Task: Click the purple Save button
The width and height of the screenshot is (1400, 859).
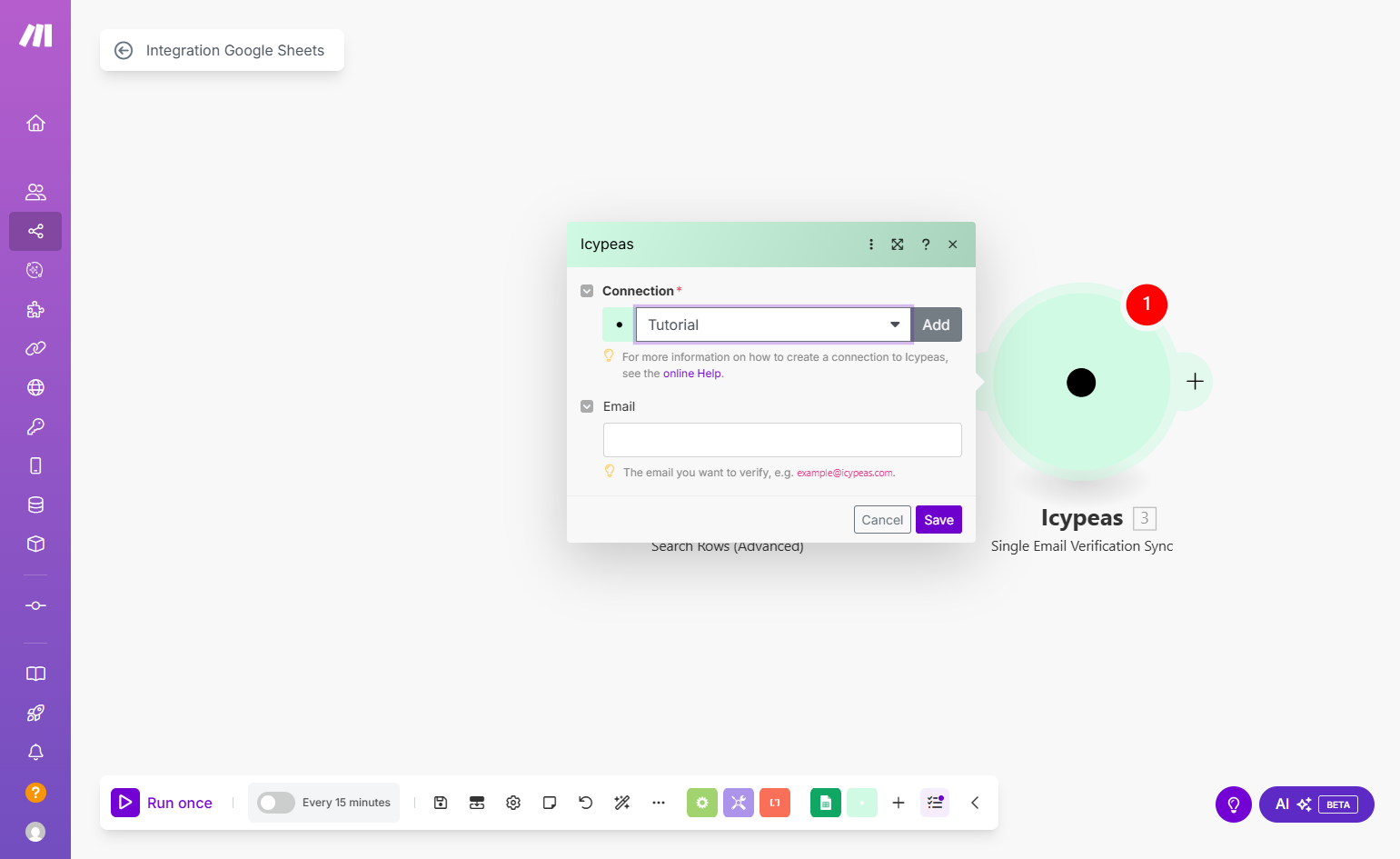Action: click(x=938, y=520)
